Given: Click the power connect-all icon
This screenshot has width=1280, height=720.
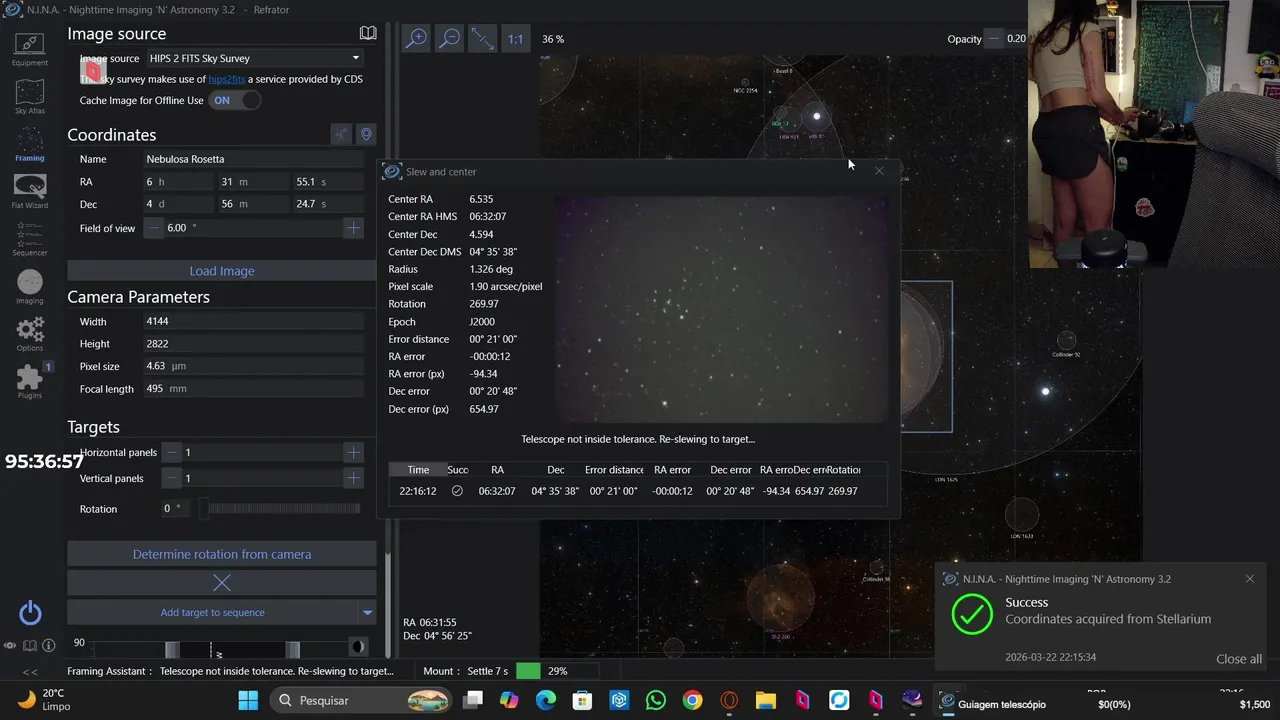Looking at the screenshot, I should 30,612.
